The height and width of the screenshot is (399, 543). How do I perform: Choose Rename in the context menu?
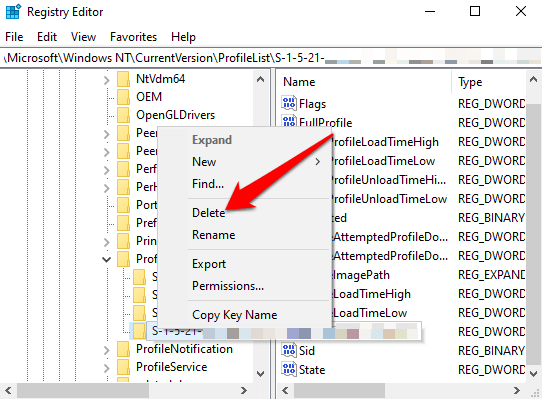click(214, 235)
